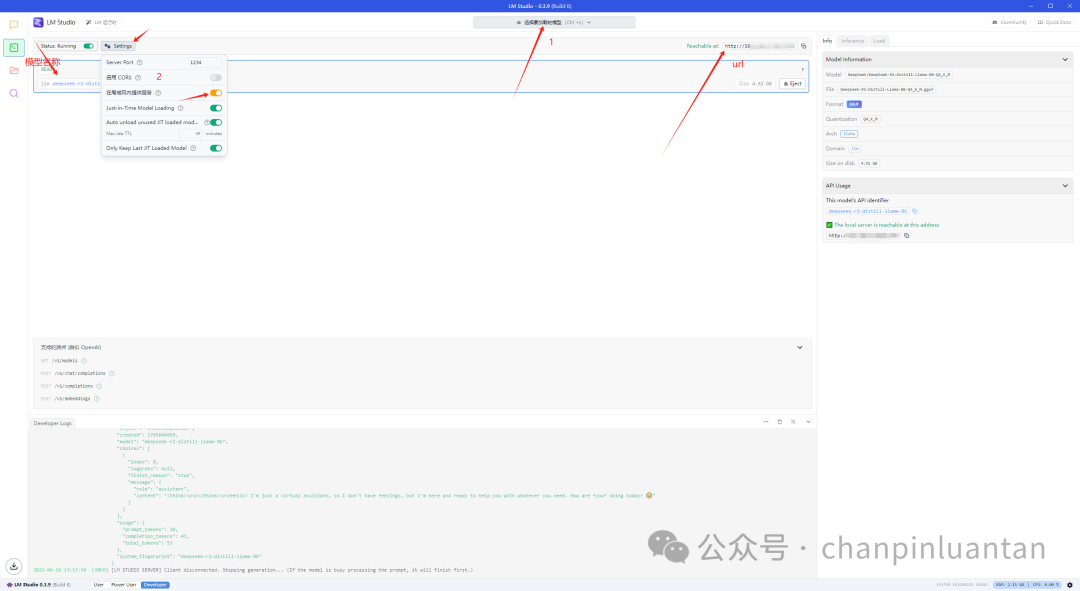1080x591 pixels.
Task: Show help for /v1/chat/completions endpoint
Action: 112,373
